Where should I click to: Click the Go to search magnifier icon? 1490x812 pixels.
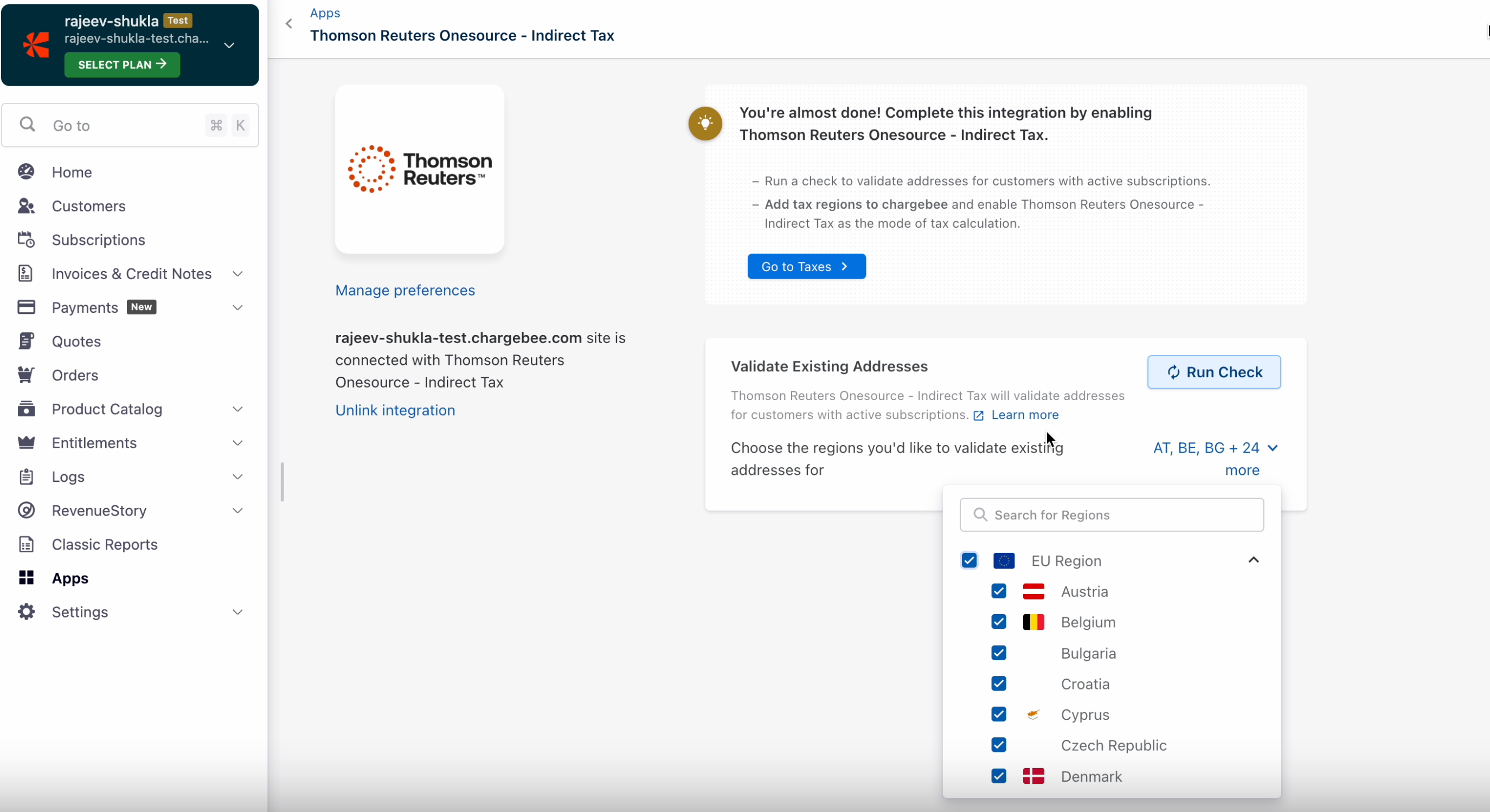point(27,124)
